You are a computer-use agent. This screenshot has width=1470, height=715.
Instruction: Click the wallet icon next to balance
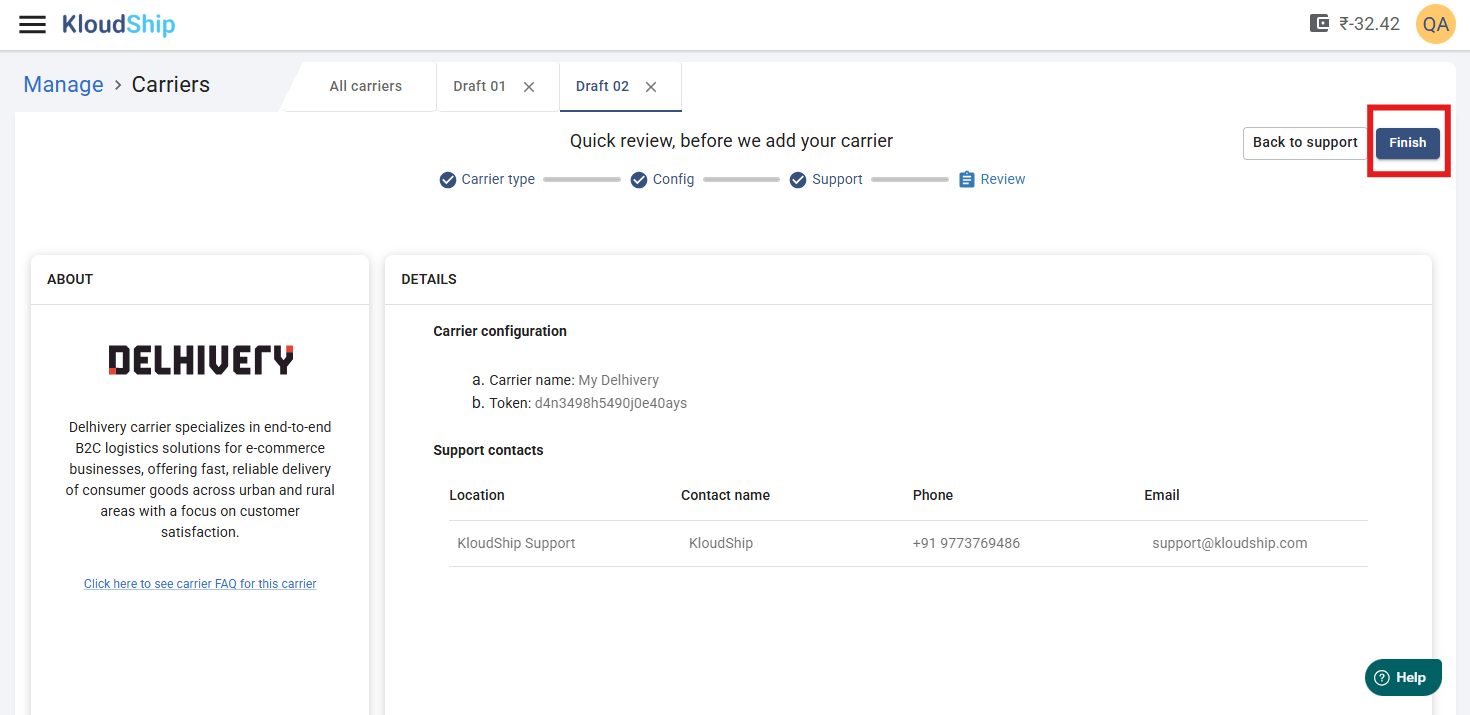point(1319,24)
